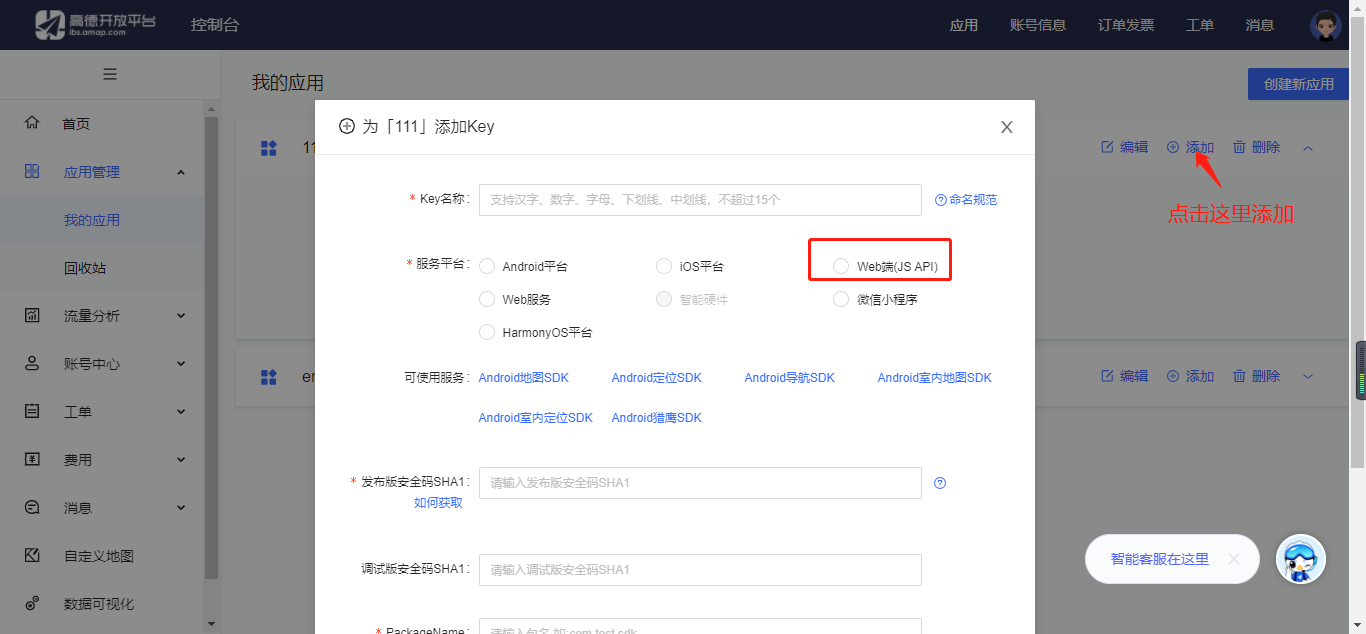1366x634 pixels.
Task: Click 删除 for the 111 application
Action: (1256, 147)
